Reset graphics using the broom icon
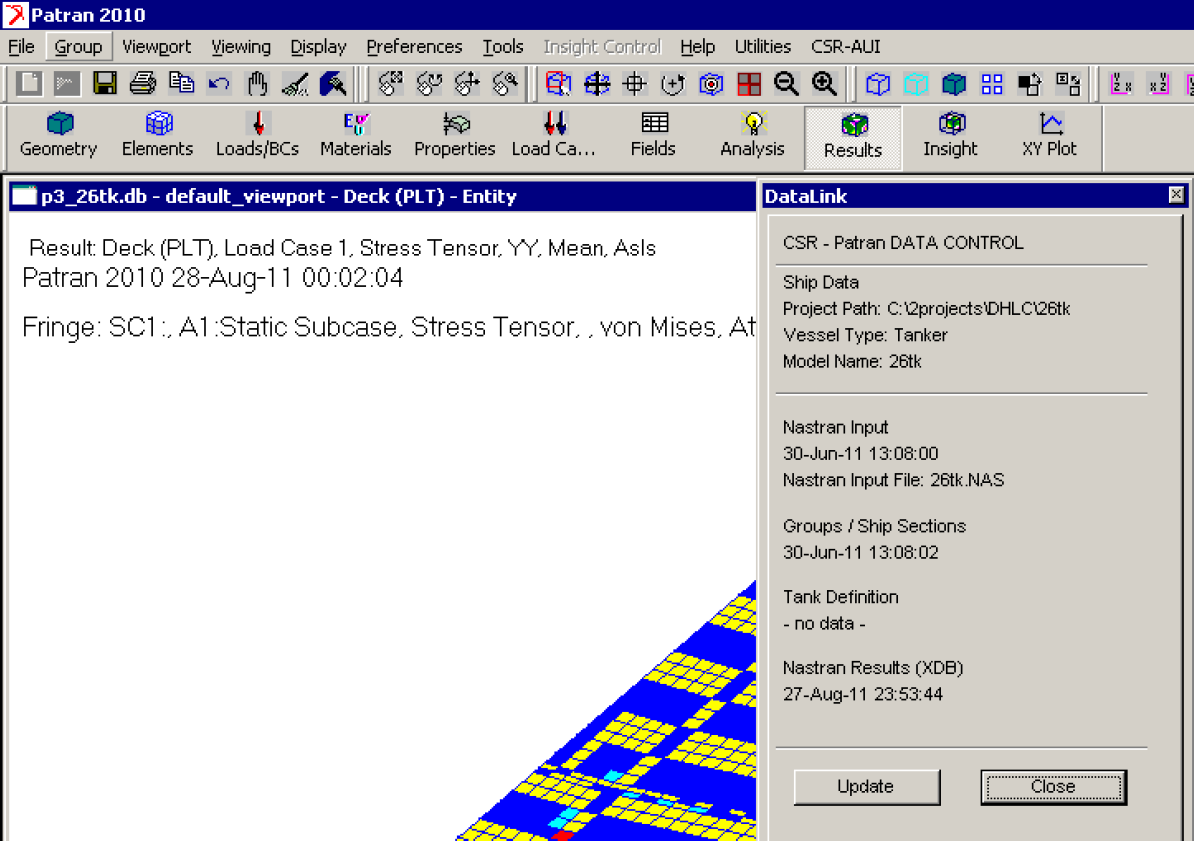 coord(295,83)
